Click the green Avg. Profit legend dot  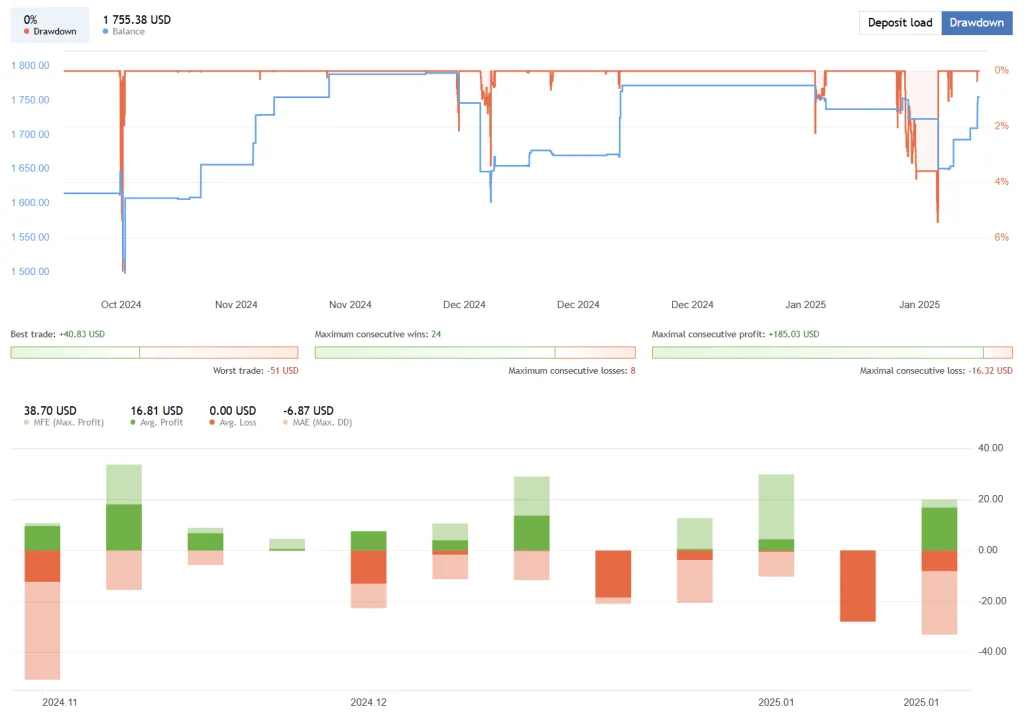133,422
